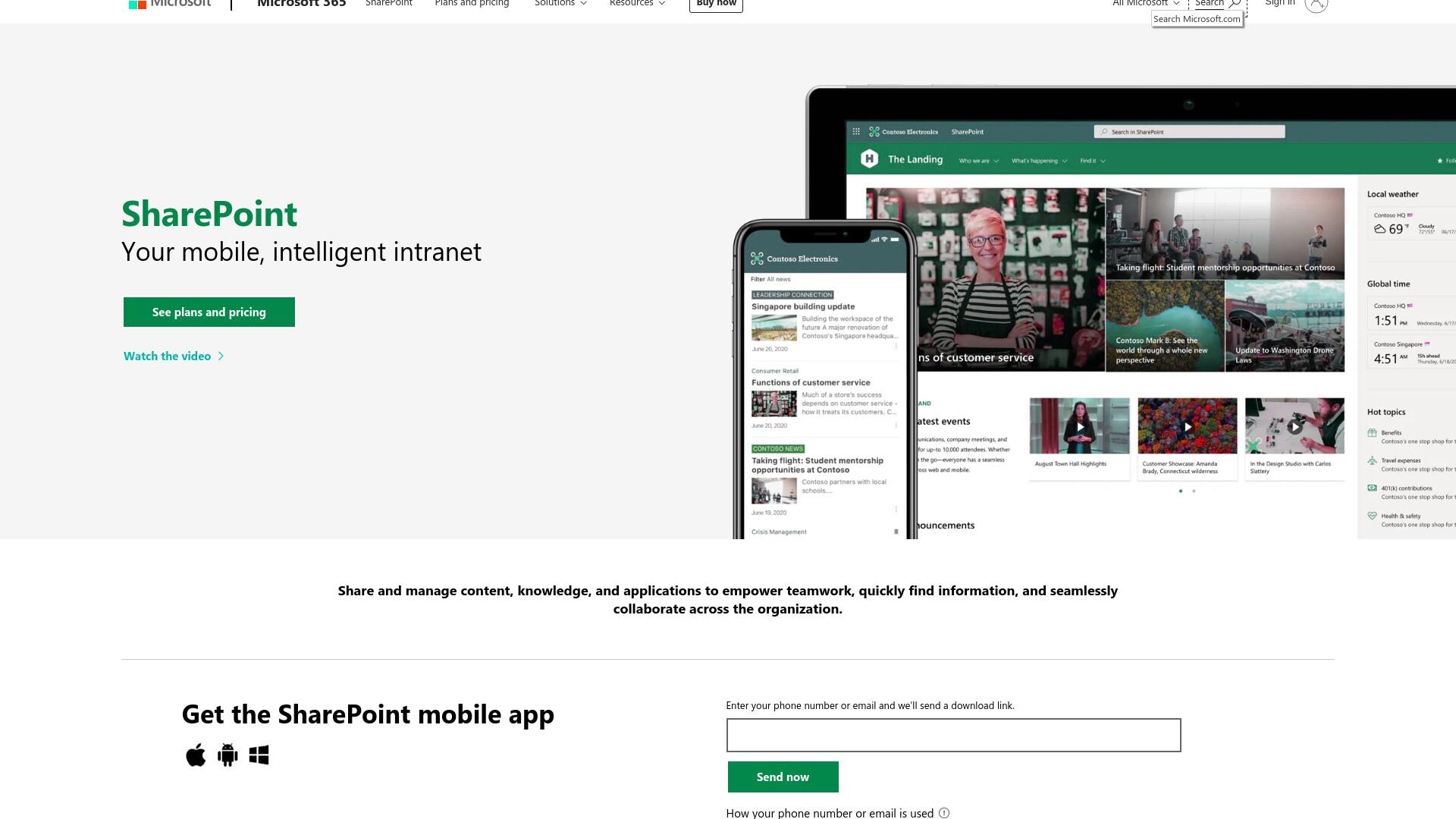Image resolution: width=1456 pixels, height=819 pixels.
Task: Expand the All Microsoft dropdown
Action: [1145, 4]
